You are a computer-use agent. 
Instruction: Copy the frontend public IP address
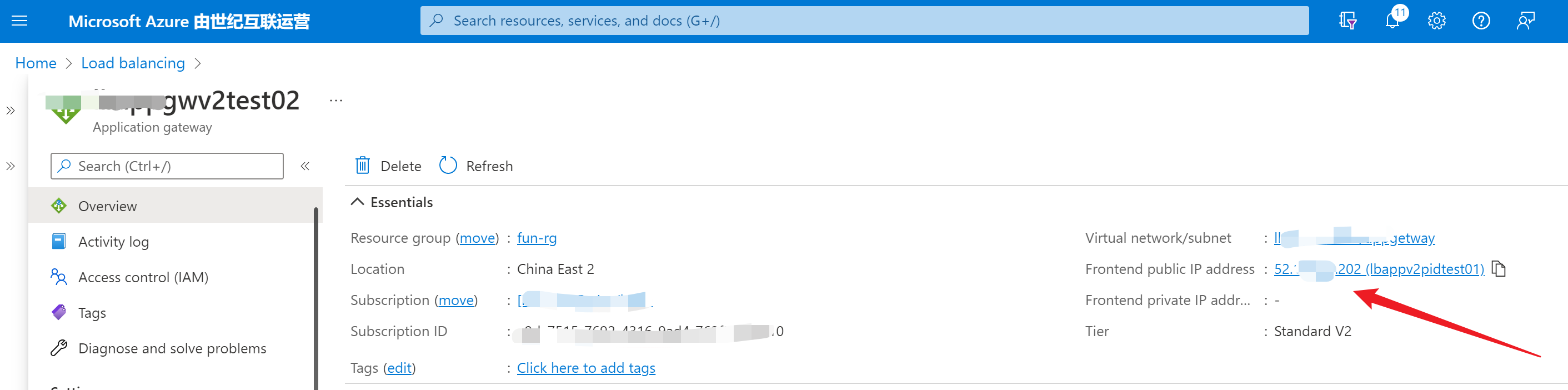point(1499,269)
